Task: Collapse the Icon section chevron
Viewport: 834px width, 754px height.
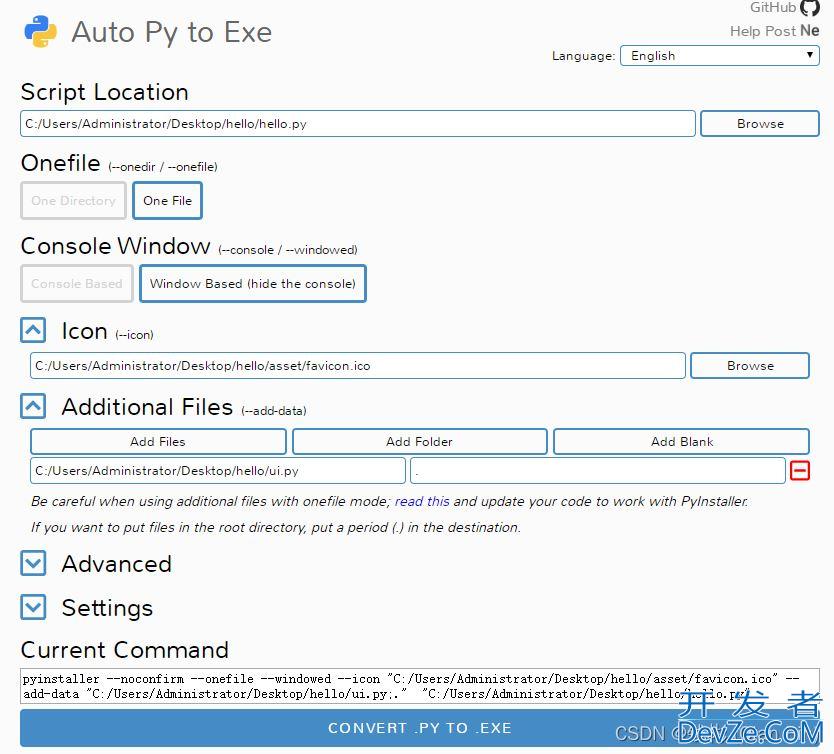Action: point(33,330)
